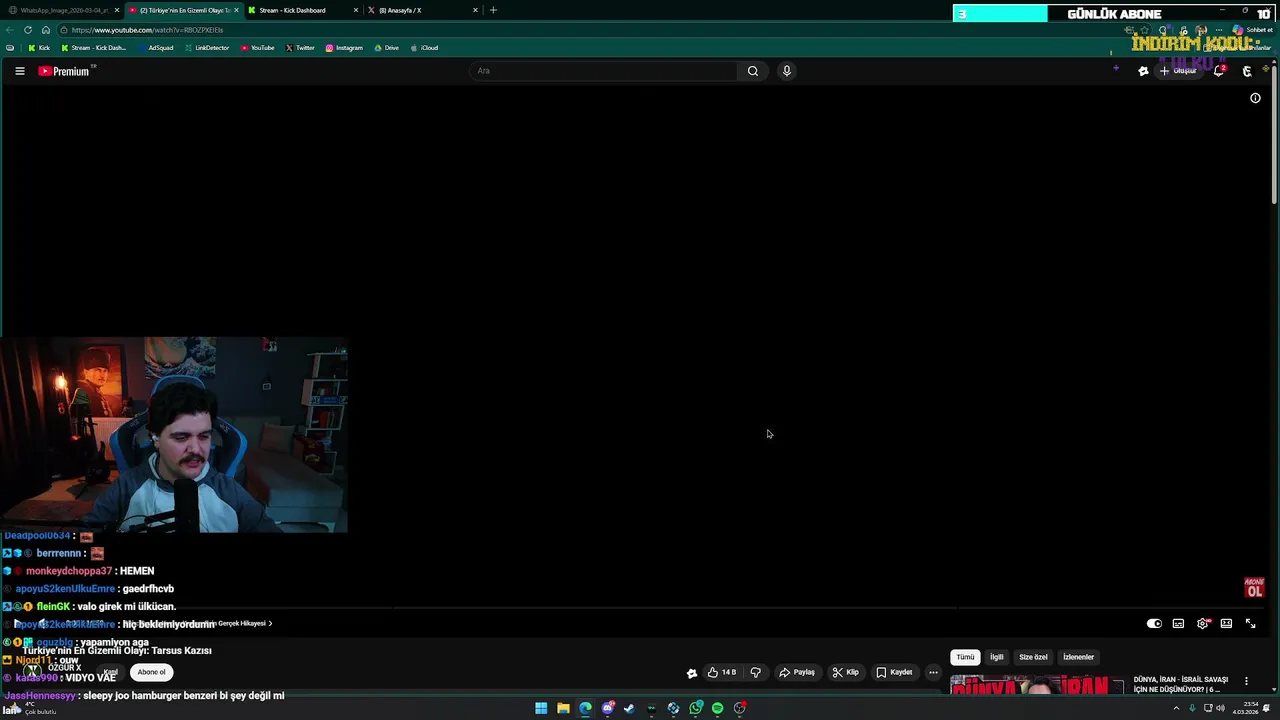Viewport: 1280px width, 720px height.
Task: Start voice search with microphone icon
Action: (x=786, y=71)
